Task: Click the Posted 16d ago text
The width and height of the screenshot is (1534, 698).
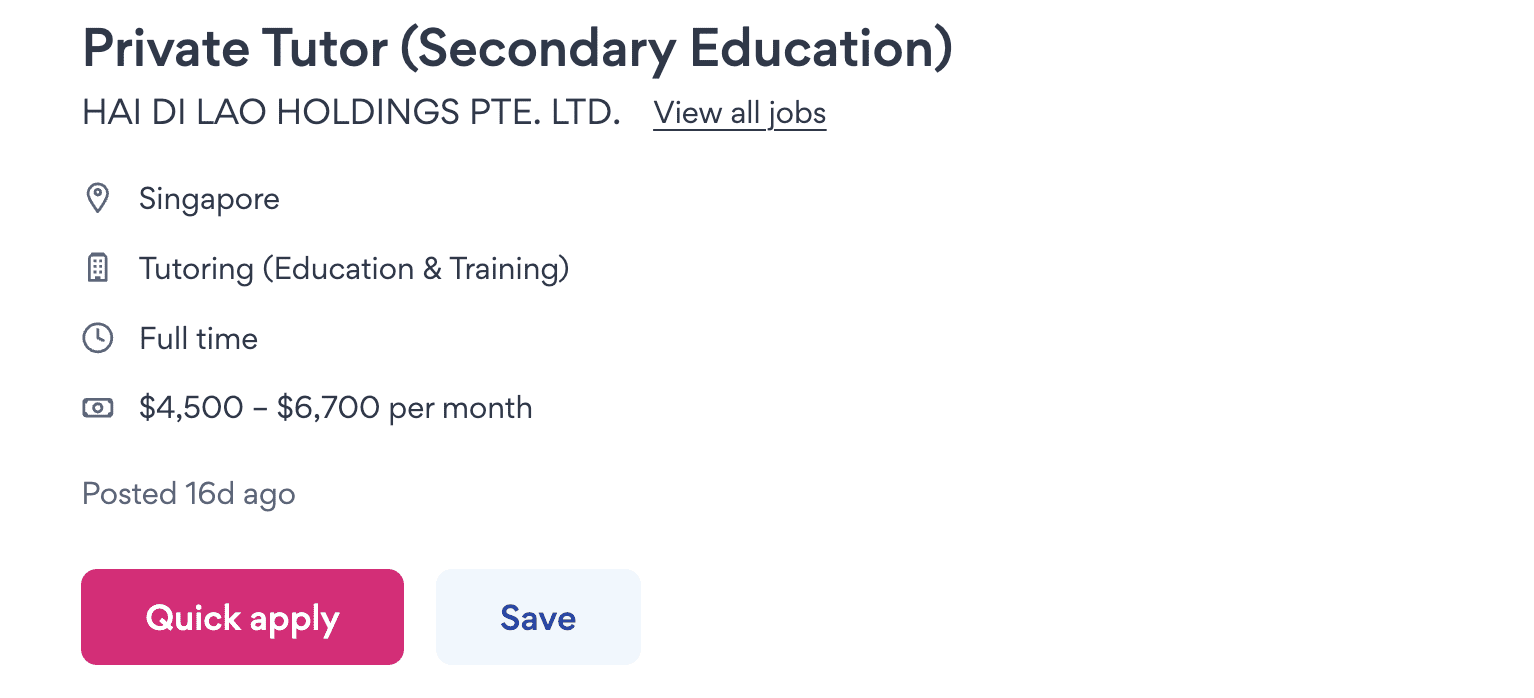Action: click(x=188, y=494)
